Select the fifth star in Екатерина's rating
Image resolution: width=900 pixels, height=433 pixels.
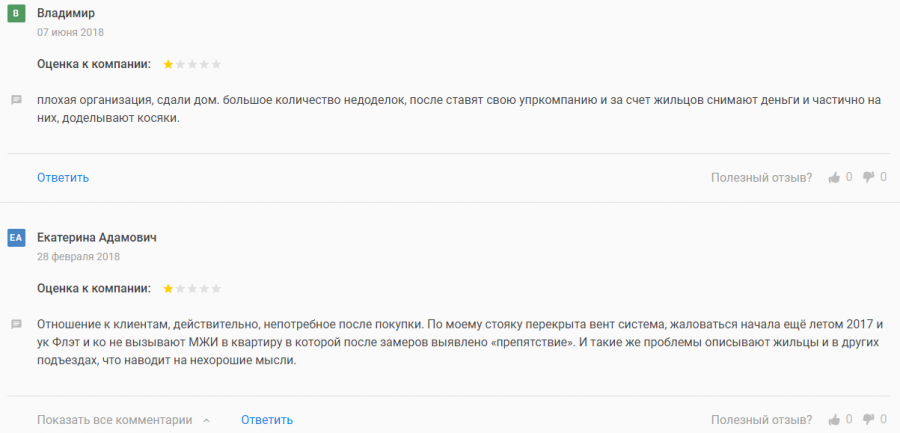click(x=216, y=288)
